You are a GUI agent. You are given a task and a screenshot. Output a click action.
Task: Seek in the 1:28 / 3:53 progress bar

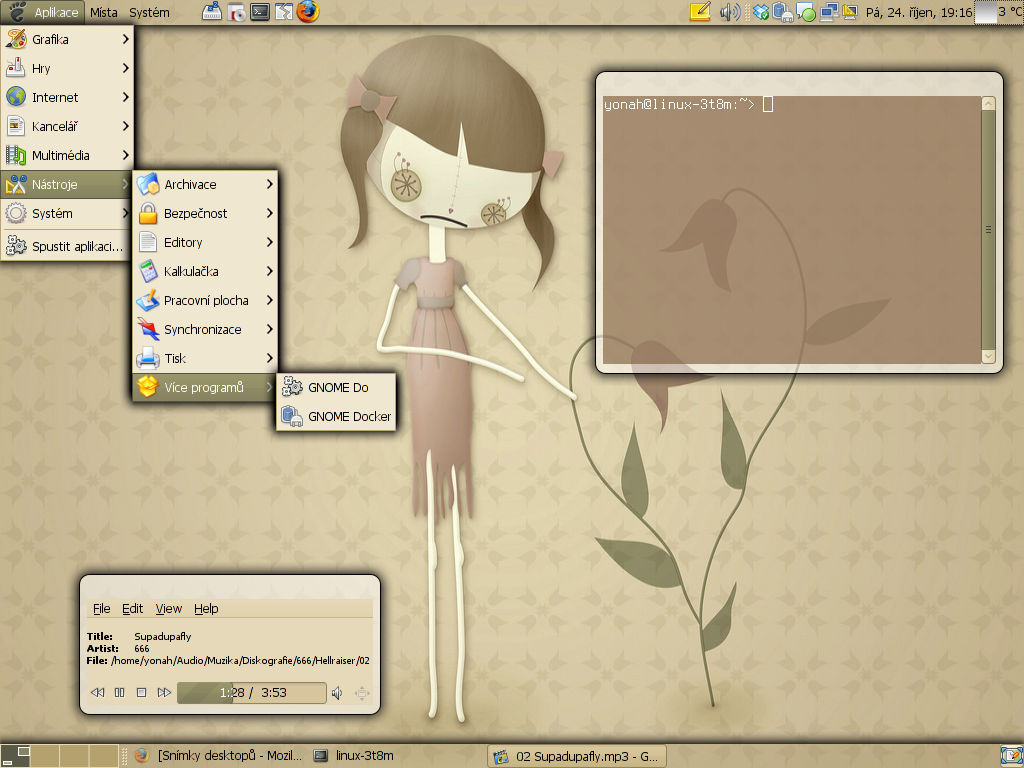[x=251, y=693]
